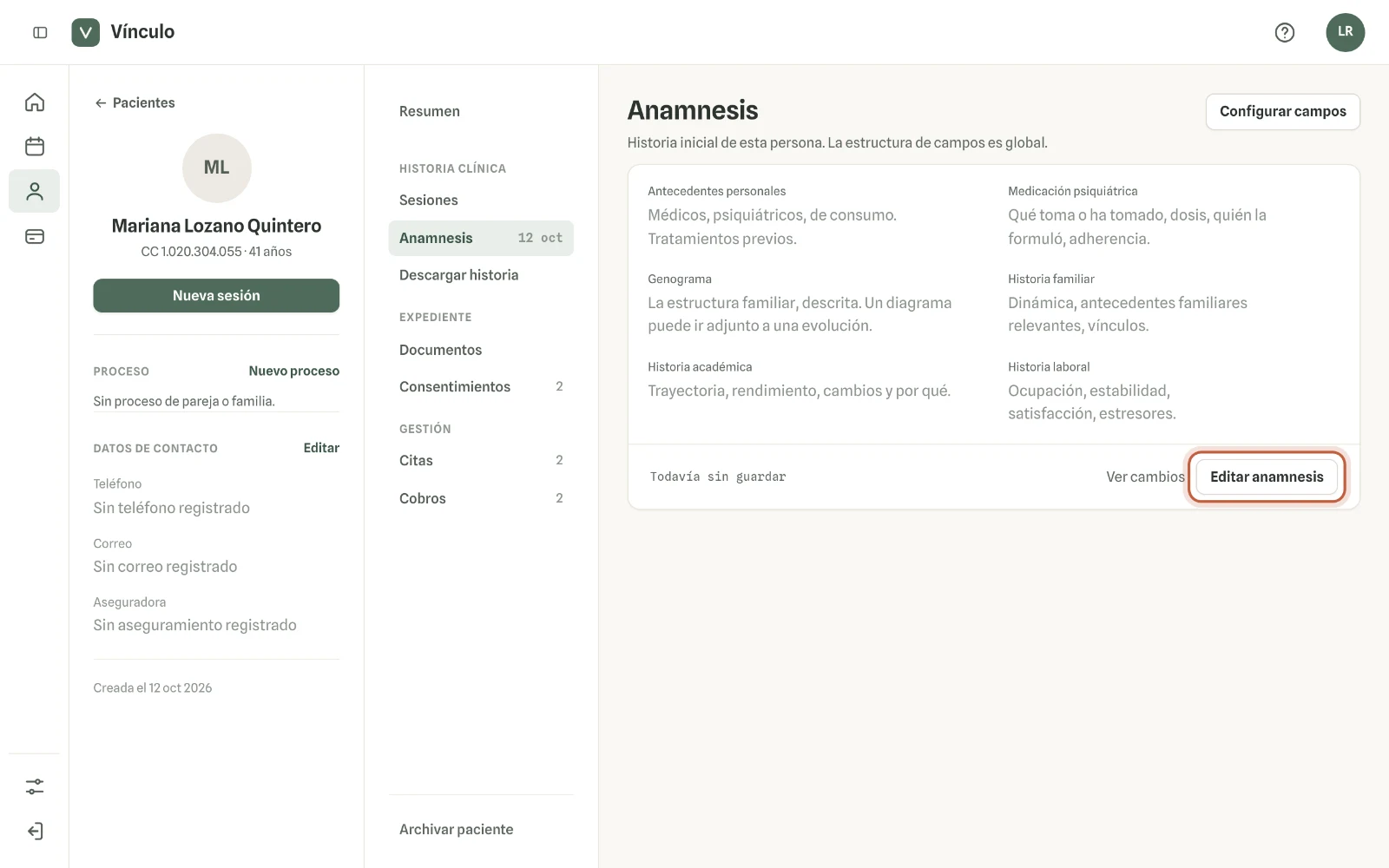Open the help question mark icon
Image resolution: width=1389 pixels, height=868 pixels.
click(1284, 32)
